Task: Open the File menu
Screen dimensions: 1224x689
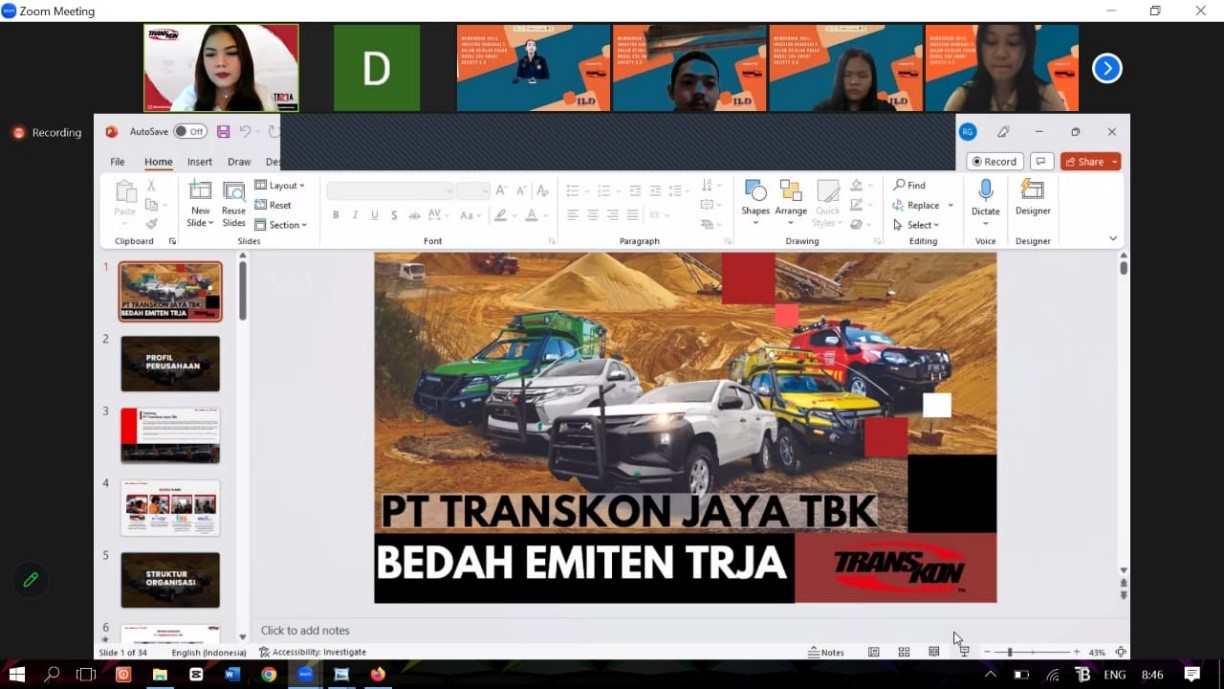Action: click(117, 162)
